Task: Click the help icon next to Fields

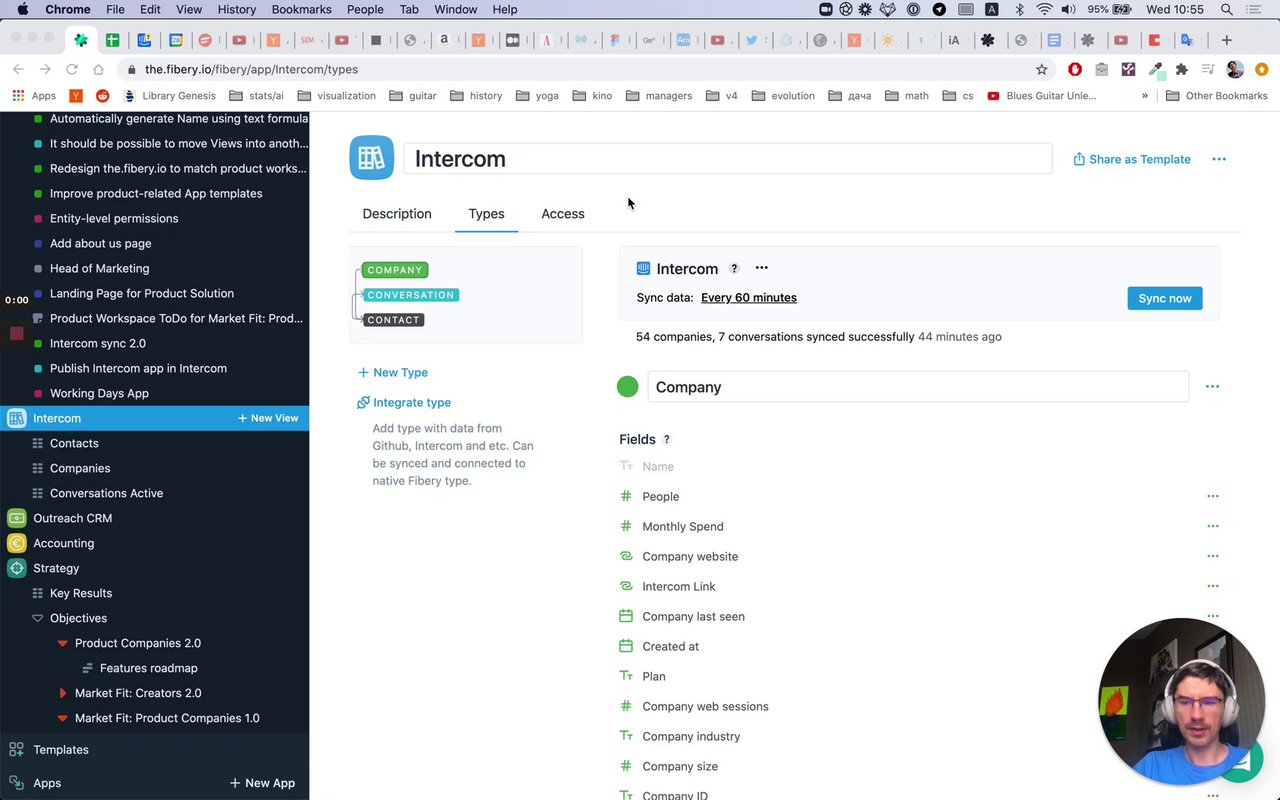Action: (x=667, y=439)
